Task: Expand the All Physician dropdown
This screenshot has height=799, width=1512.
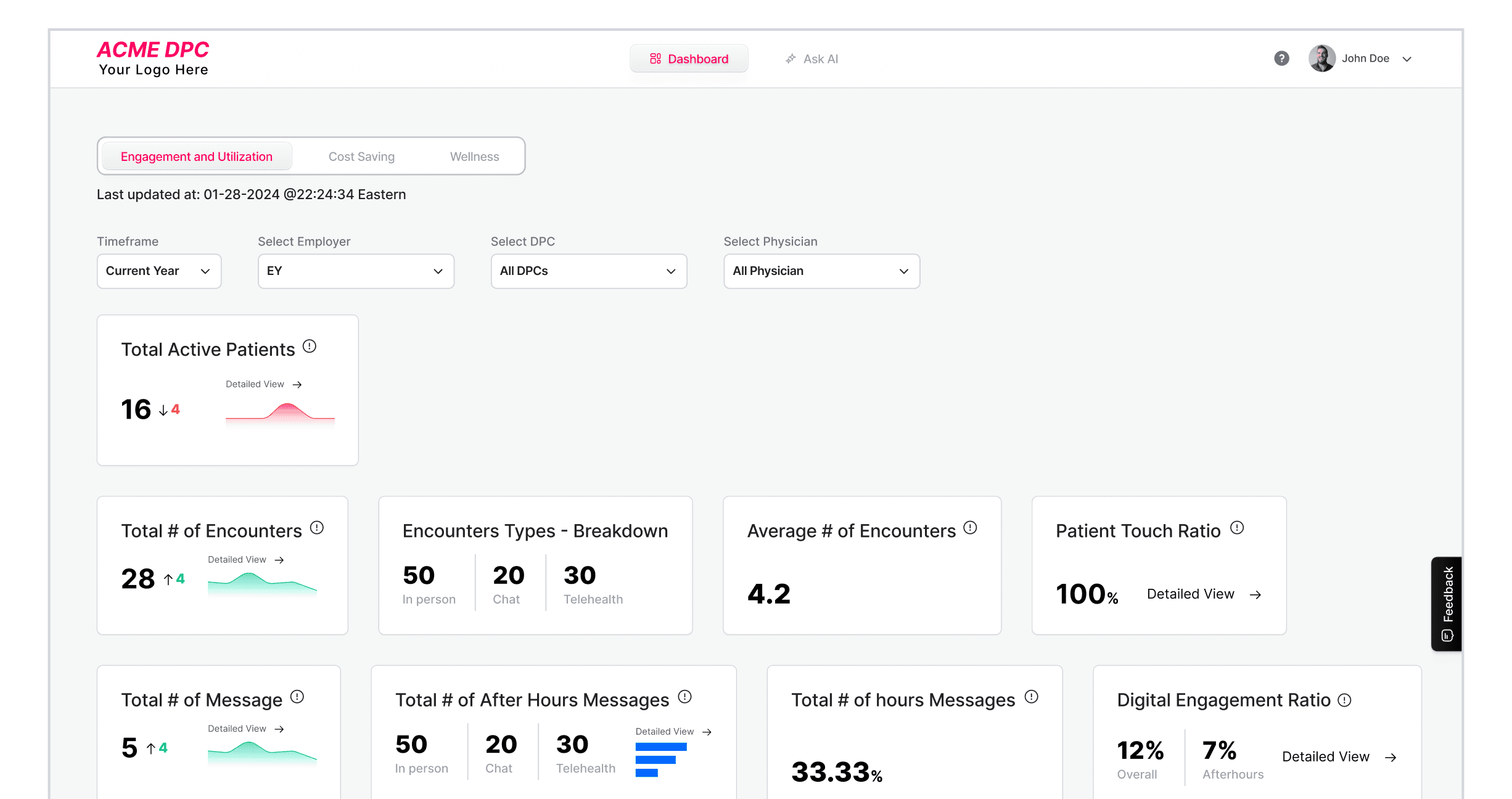Action: (x=821, y=271)
